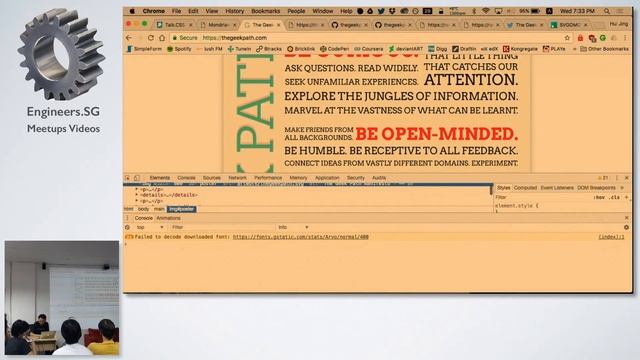Click the DevTools warnings count badge
The width and height of the screenshot is (640, 360).
(x=603, y=178)
